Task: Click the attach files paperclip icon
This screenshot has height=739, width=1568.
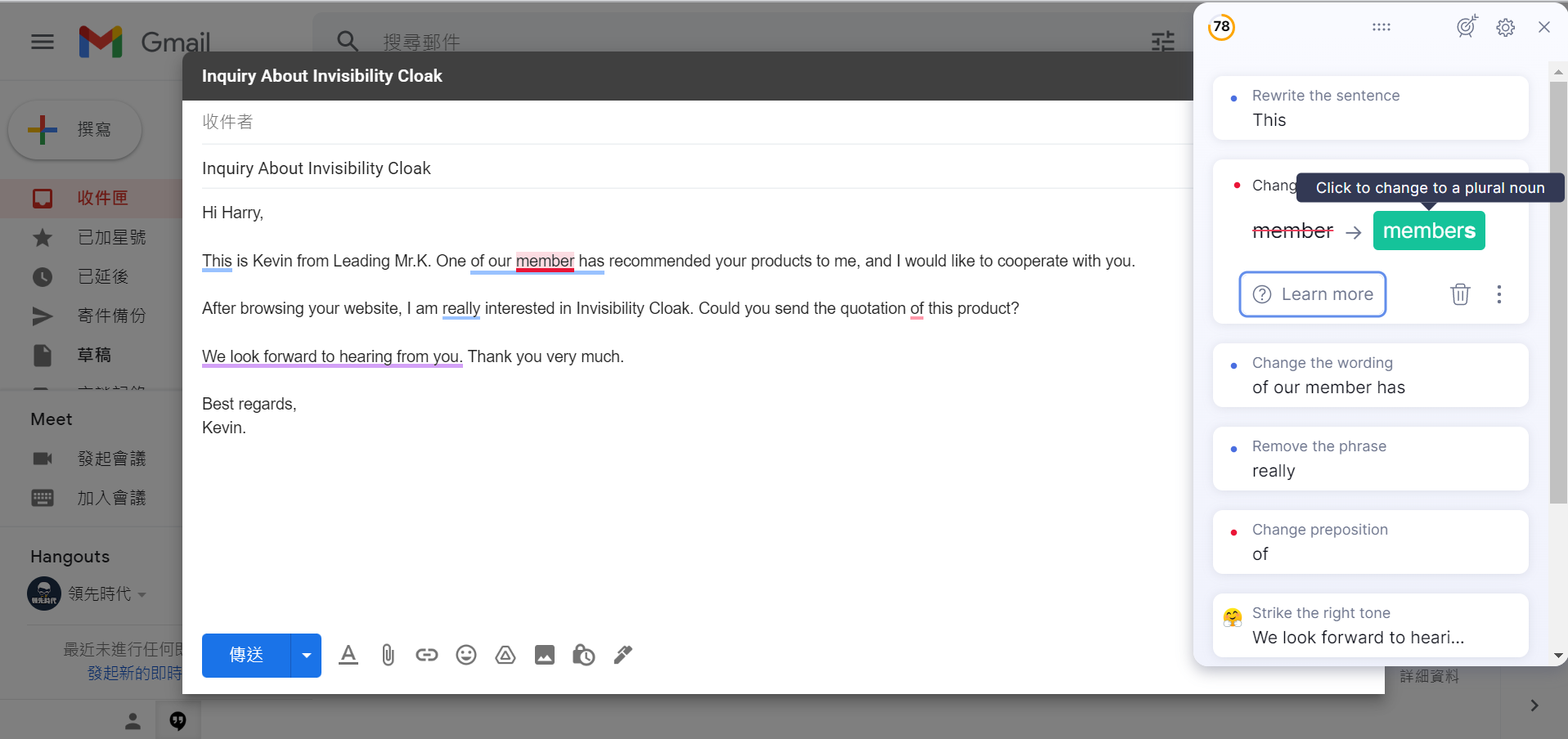Action: tap(388, 655)
